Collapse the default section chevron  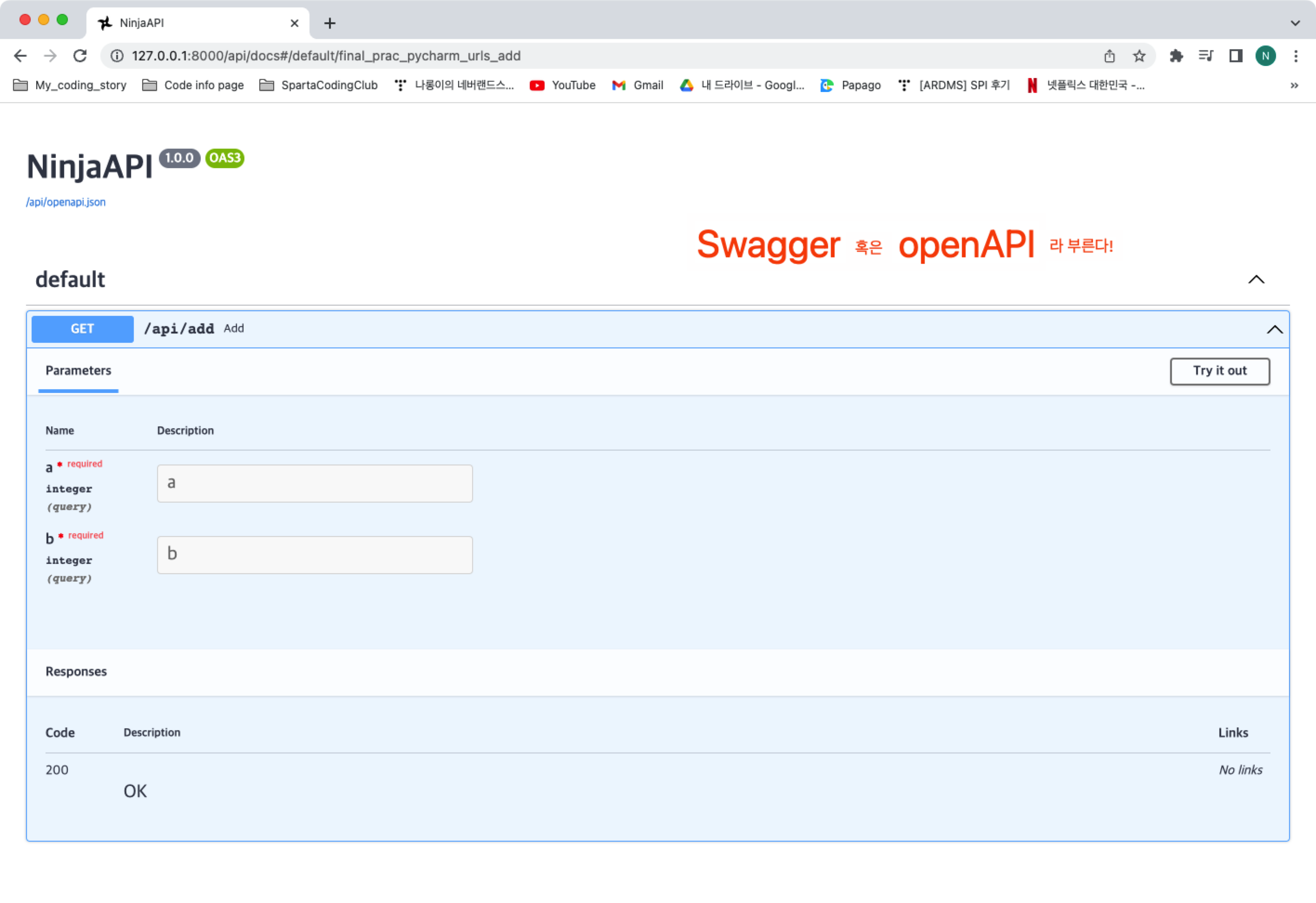coord(1256,280)
